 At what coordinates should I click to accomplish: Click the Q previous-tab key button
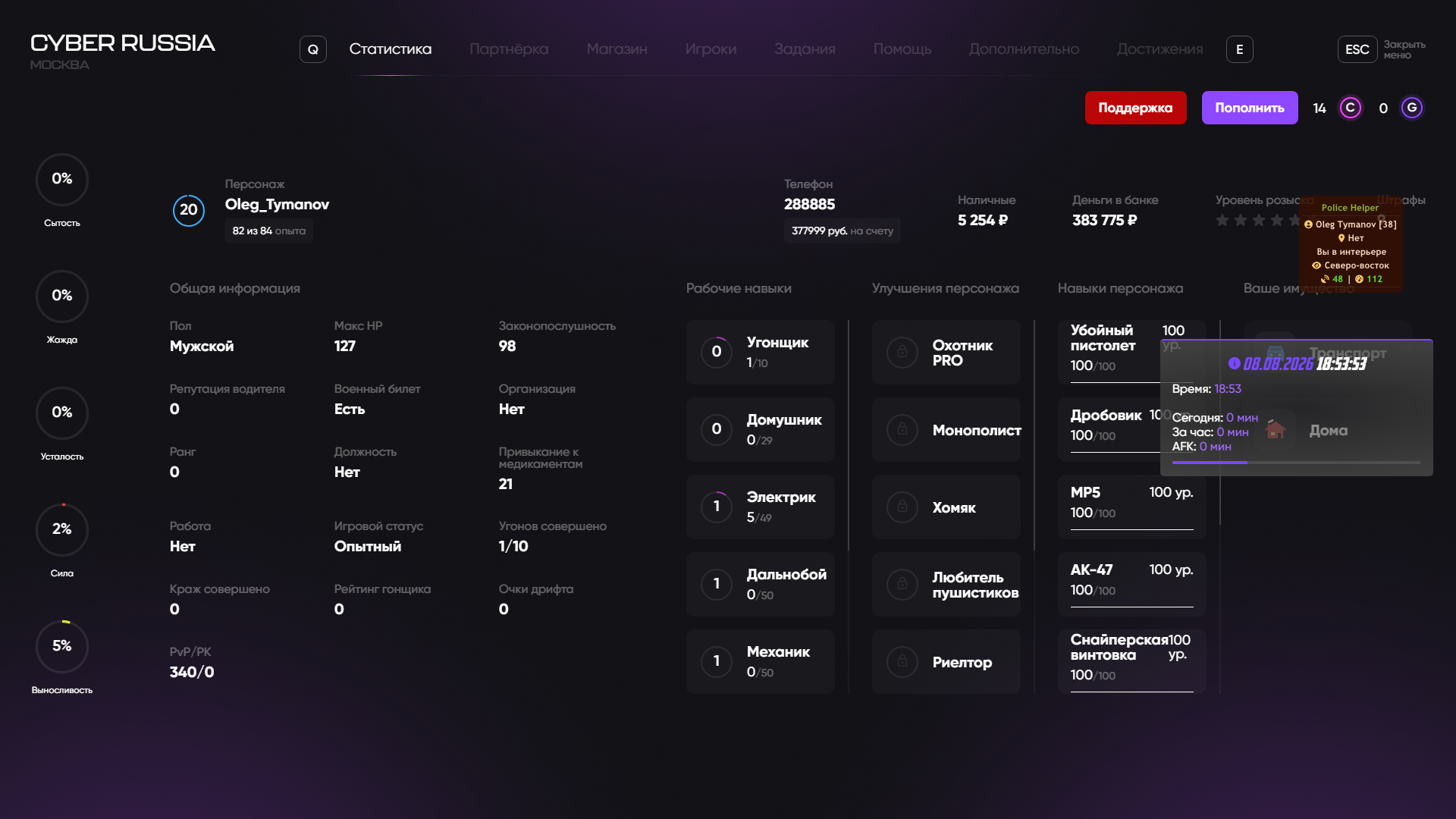313,49
